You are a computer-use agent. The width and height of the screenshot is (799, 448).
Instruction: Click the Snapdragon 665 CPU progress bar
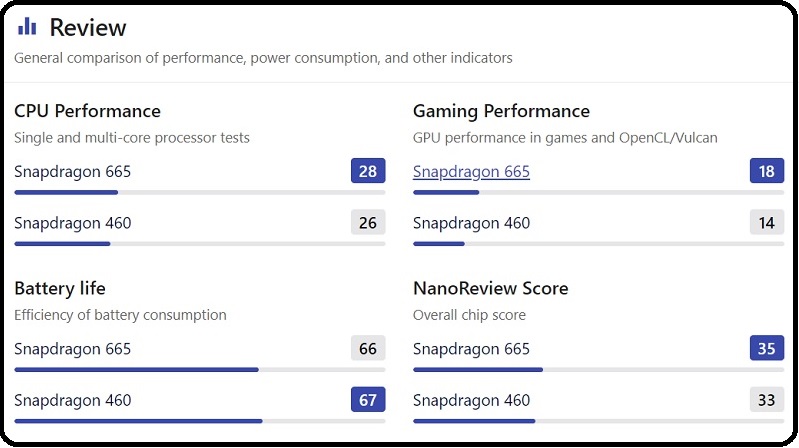coord(66,192)
